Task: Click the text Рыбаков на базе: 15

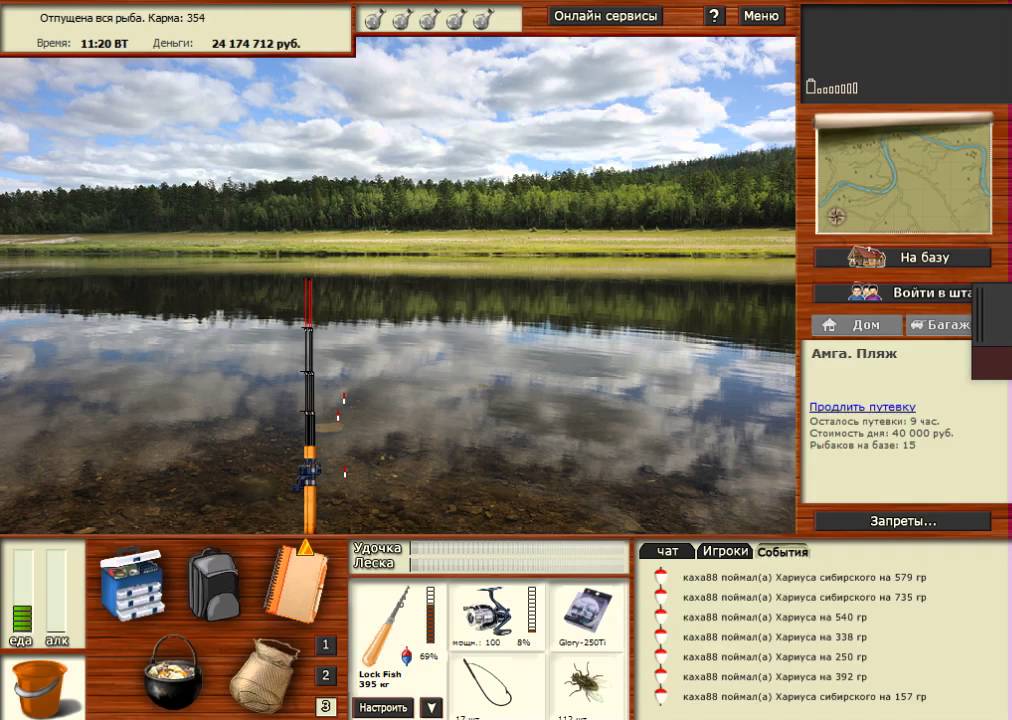Action: pyautogui.click(x=862, y=445)
